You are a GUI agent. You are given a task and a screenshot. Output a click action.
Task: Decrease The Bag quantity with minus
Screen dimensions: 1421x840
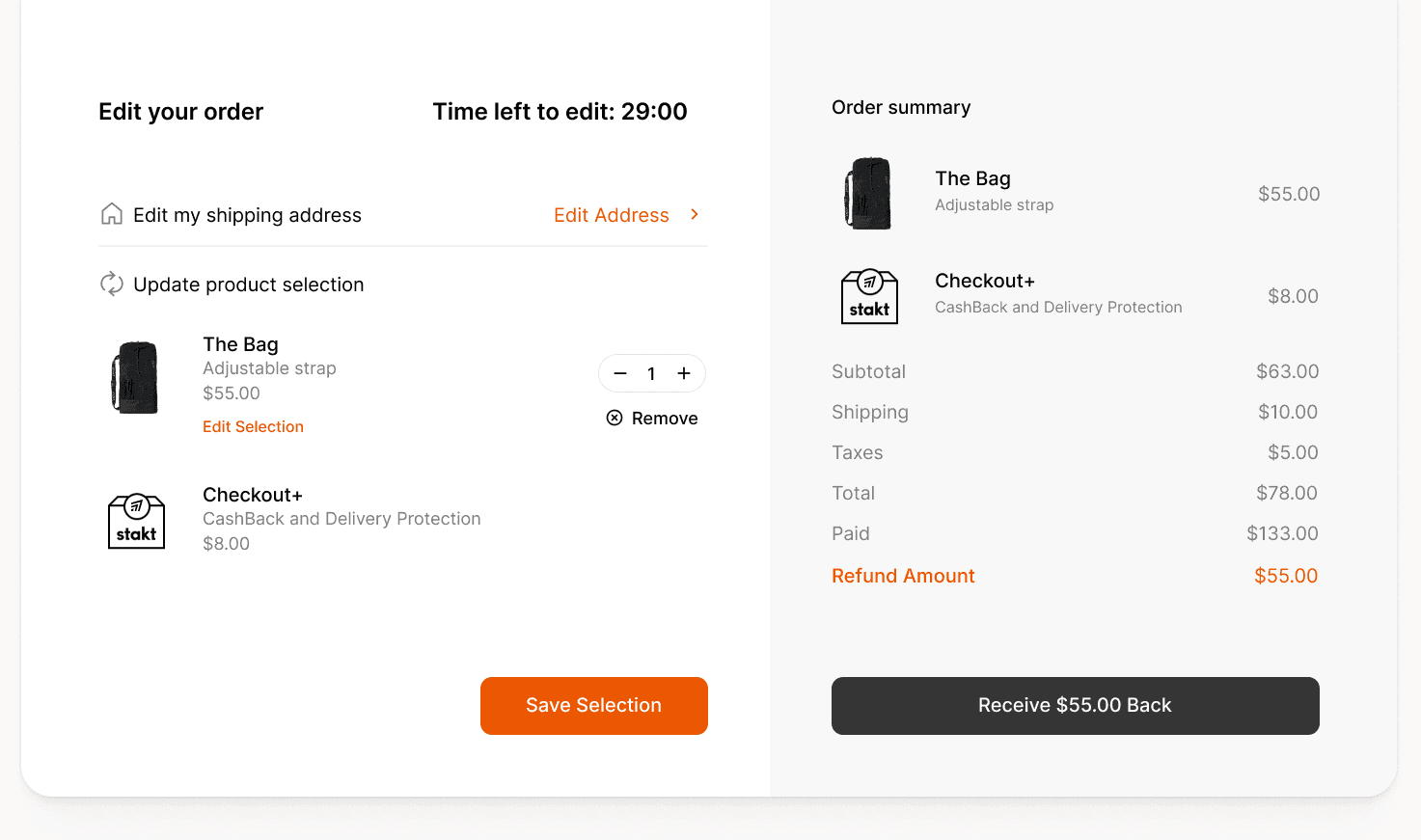[620, 373]
